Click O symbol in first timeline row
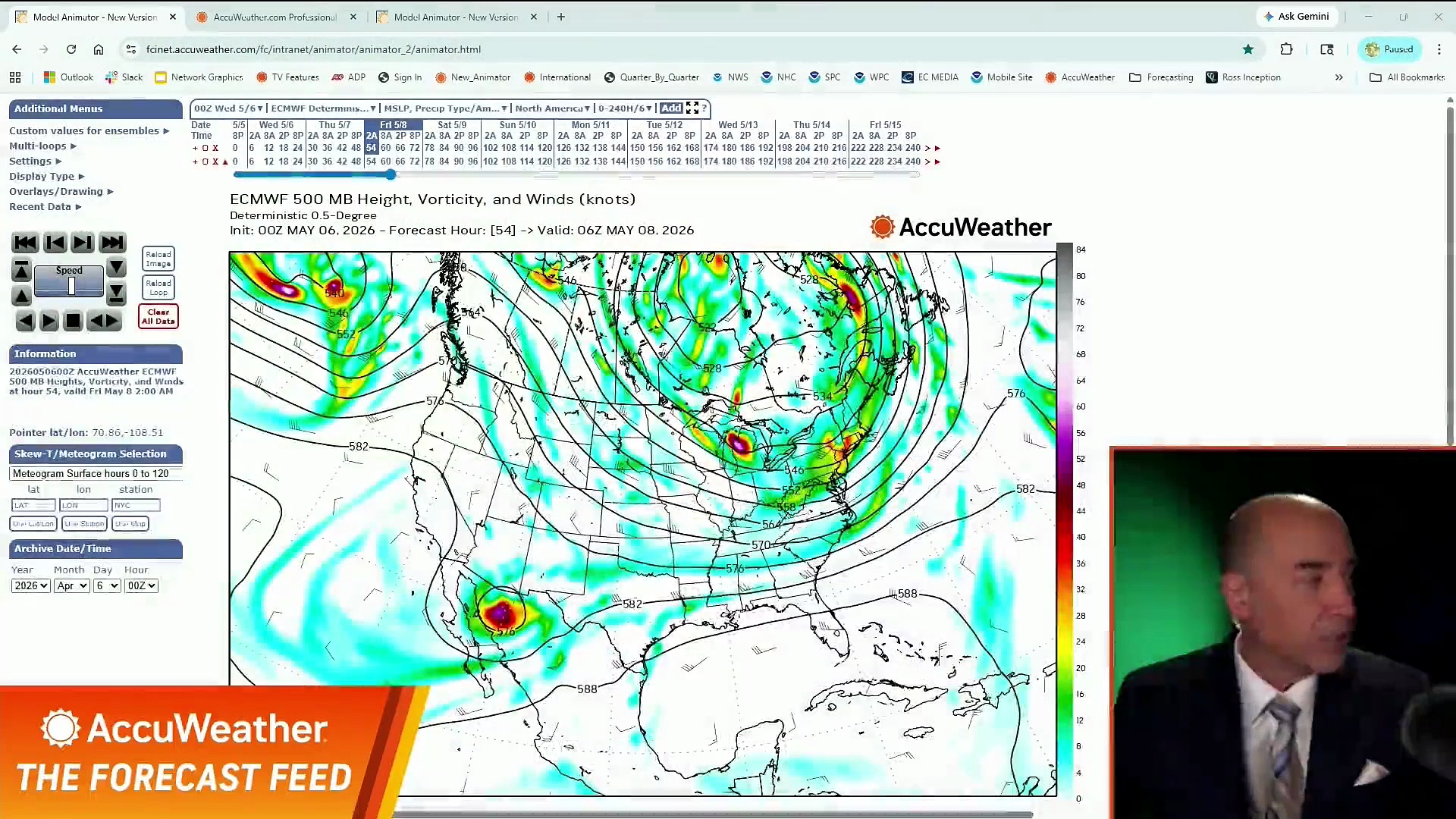Screen dimensions: 1456x819 [x=205, y=148]
